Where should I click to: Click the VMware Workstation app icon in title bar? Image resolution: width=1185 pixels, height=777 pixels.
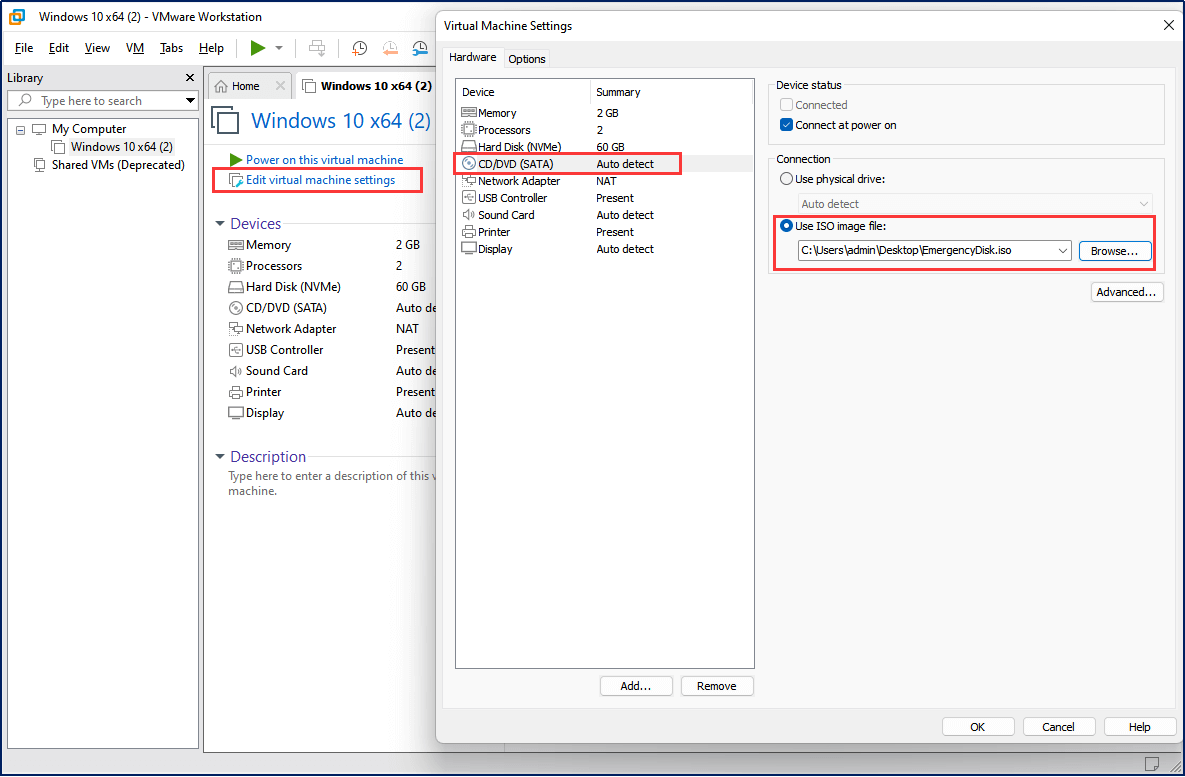coord(17,16)
